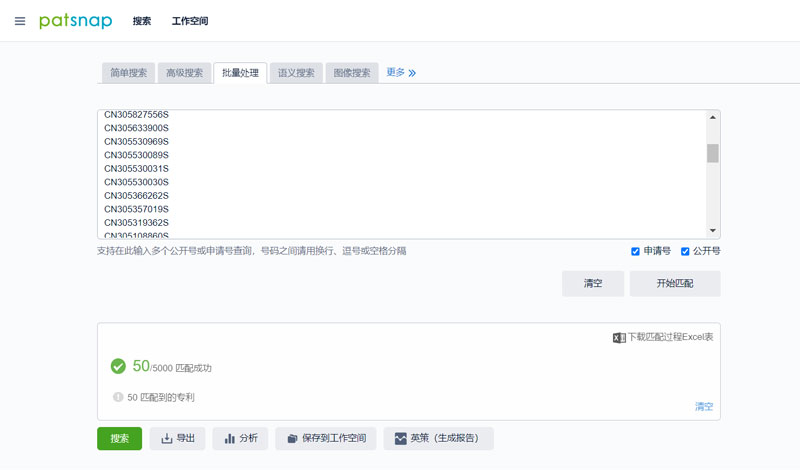Open the 工作空间 menu item
The width and height of the screenshot is (800, 470).
190,21
